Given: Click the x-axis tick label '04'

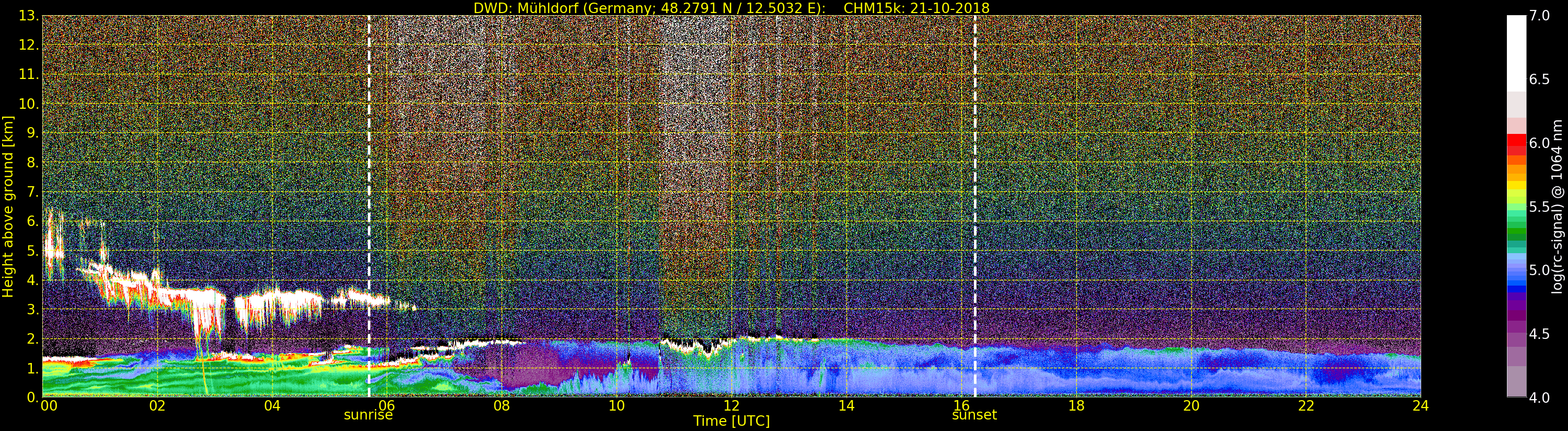Looking at the screenshot, I should point(272,406).
